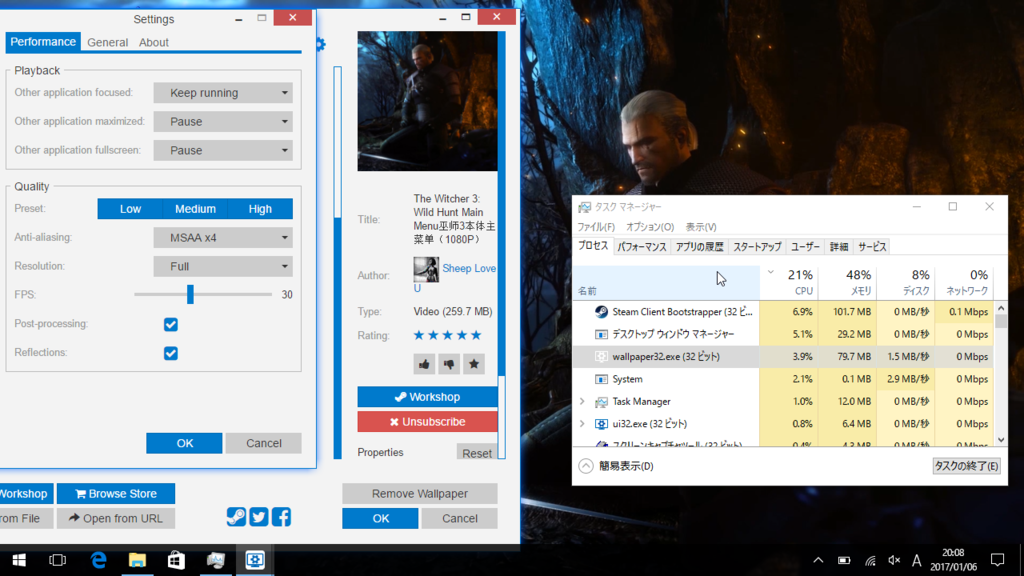Open the Resolution dropdown
This screenshot has width=1024, height=576.
click(x=223, y=266)
